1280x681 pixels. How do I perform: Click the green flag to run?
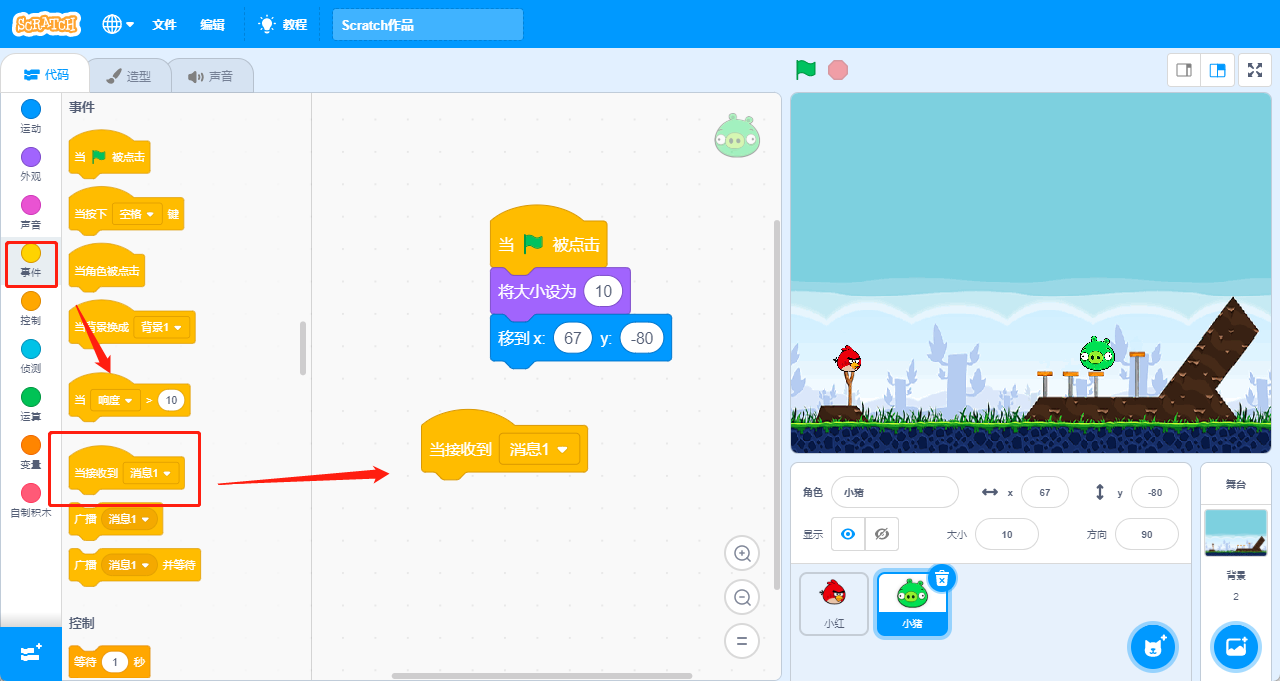tap(806, 70)
